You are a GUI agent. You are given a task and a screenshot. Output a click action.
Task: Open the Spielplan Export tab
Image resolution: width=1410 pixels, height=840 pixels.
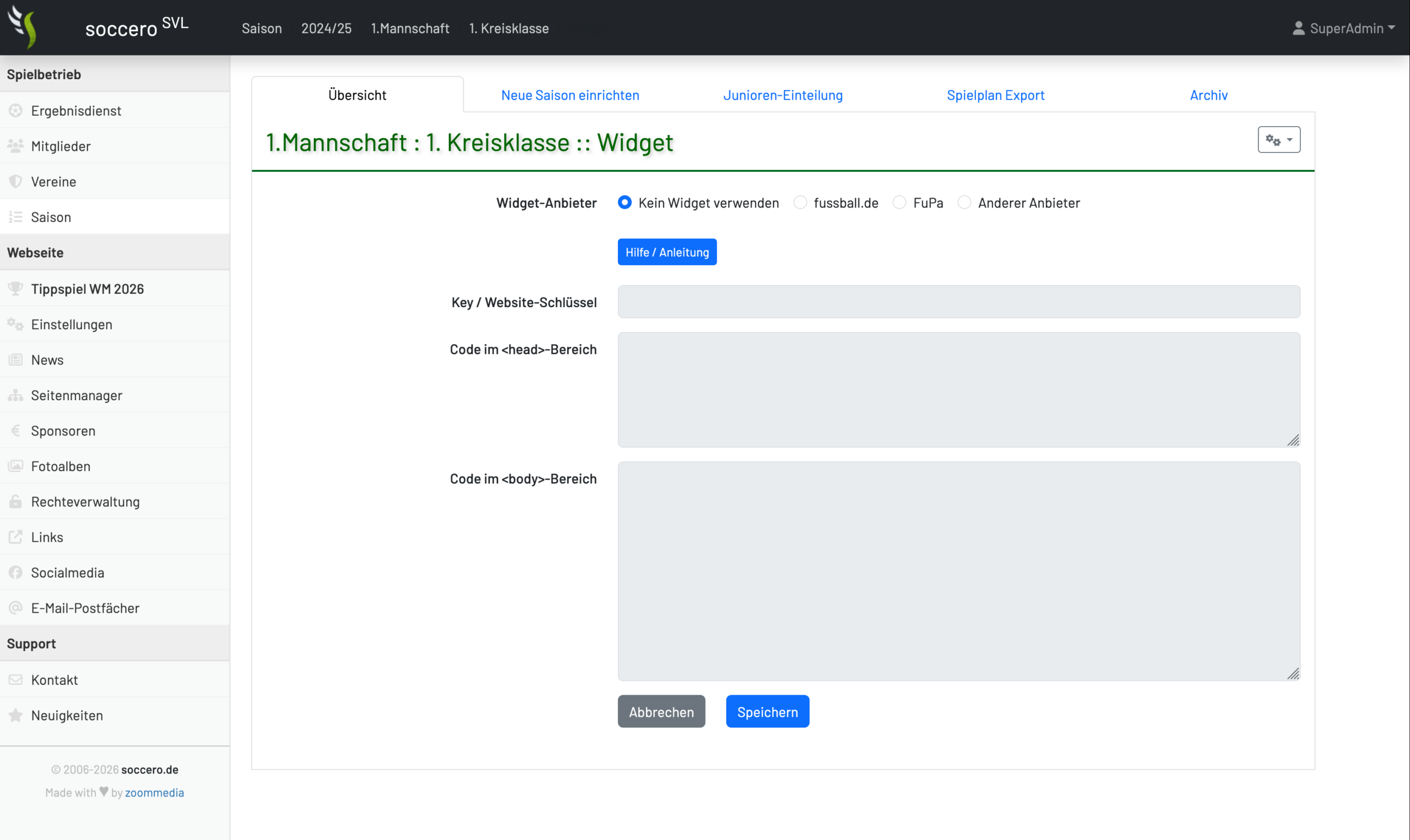tap(995, 95)
